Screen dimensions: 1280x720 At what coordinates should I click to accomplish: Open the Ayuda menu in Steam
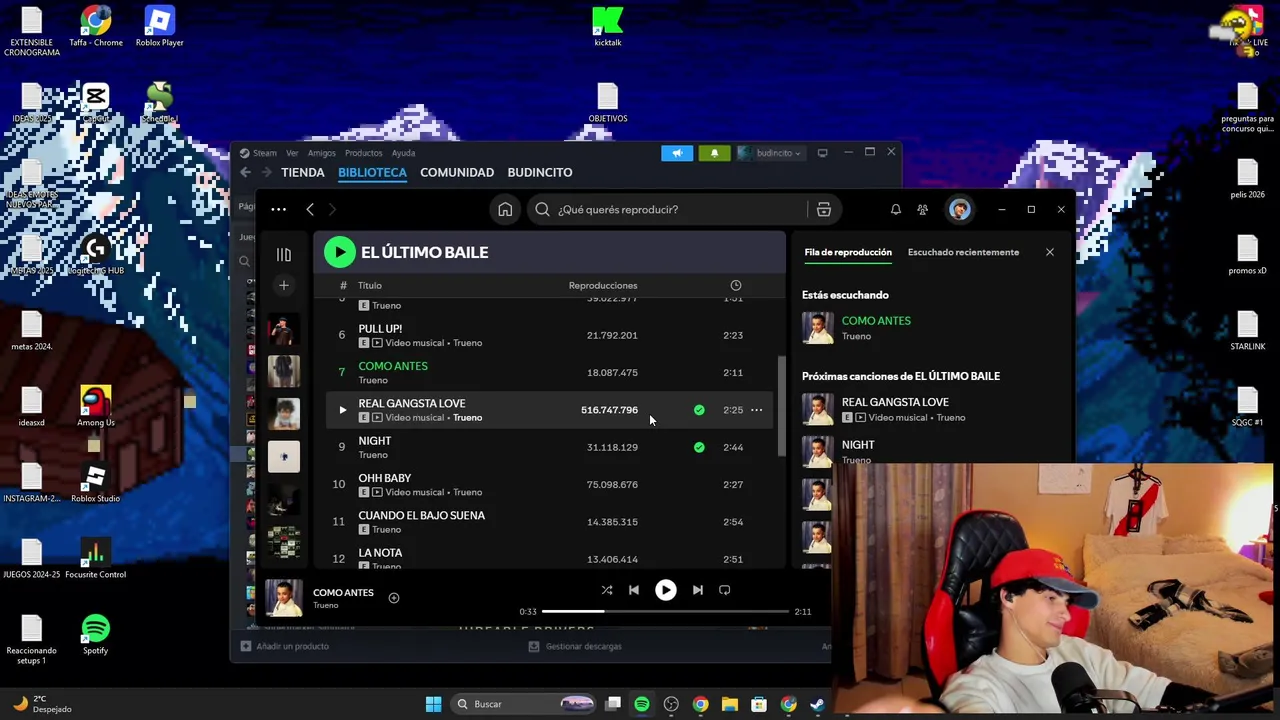403,153
